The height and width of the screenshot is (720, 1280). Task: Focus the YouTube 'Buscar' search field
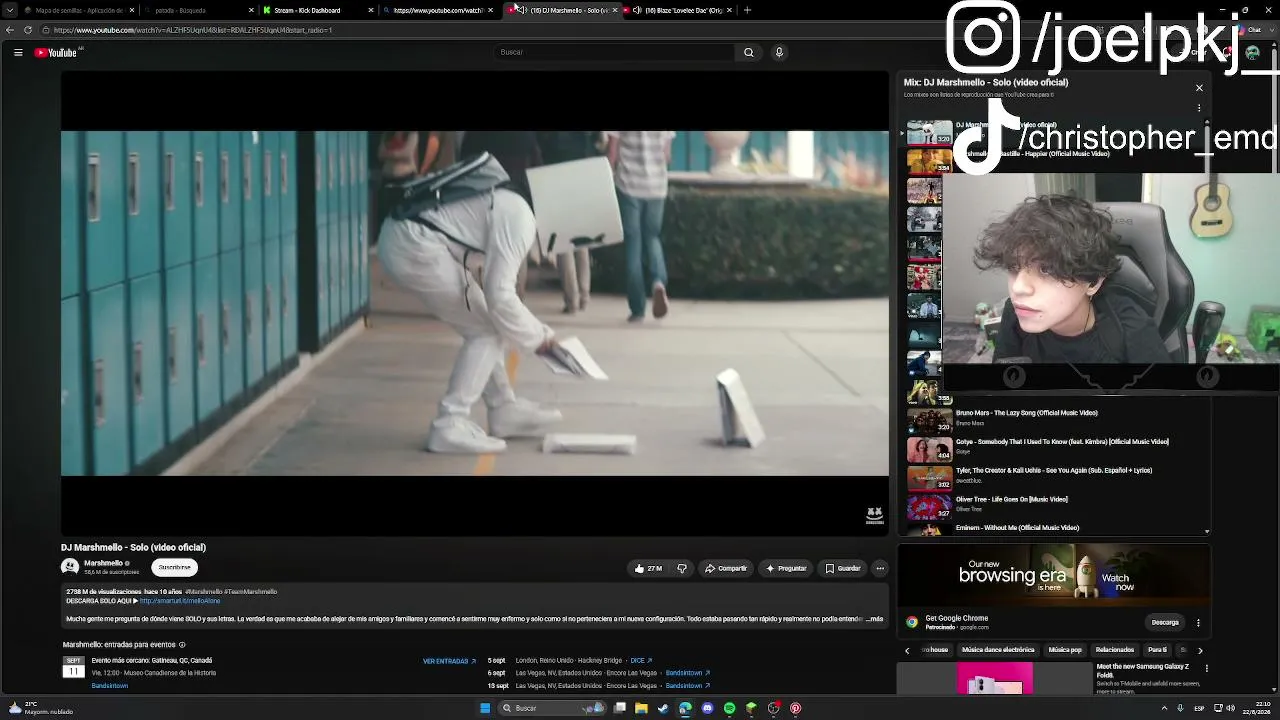coord(615,52)
